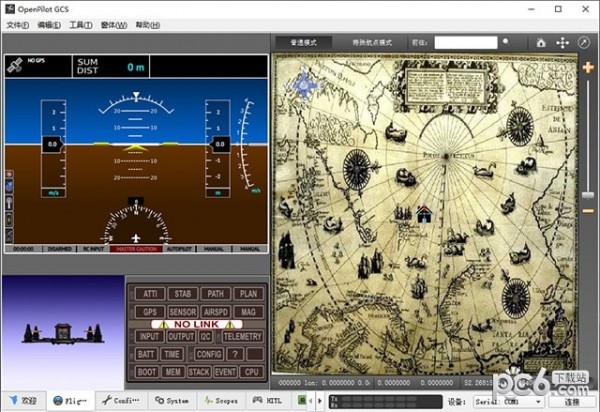Switch to the System tab
Screen dimensions: 600x412
172,401
